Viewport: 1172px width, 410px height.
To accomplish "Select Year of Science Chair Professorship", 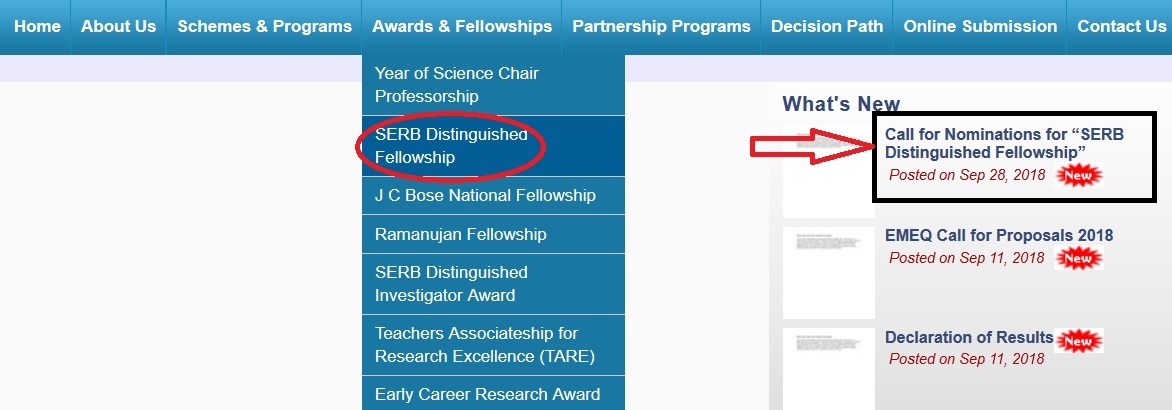I will coord(456,85).
